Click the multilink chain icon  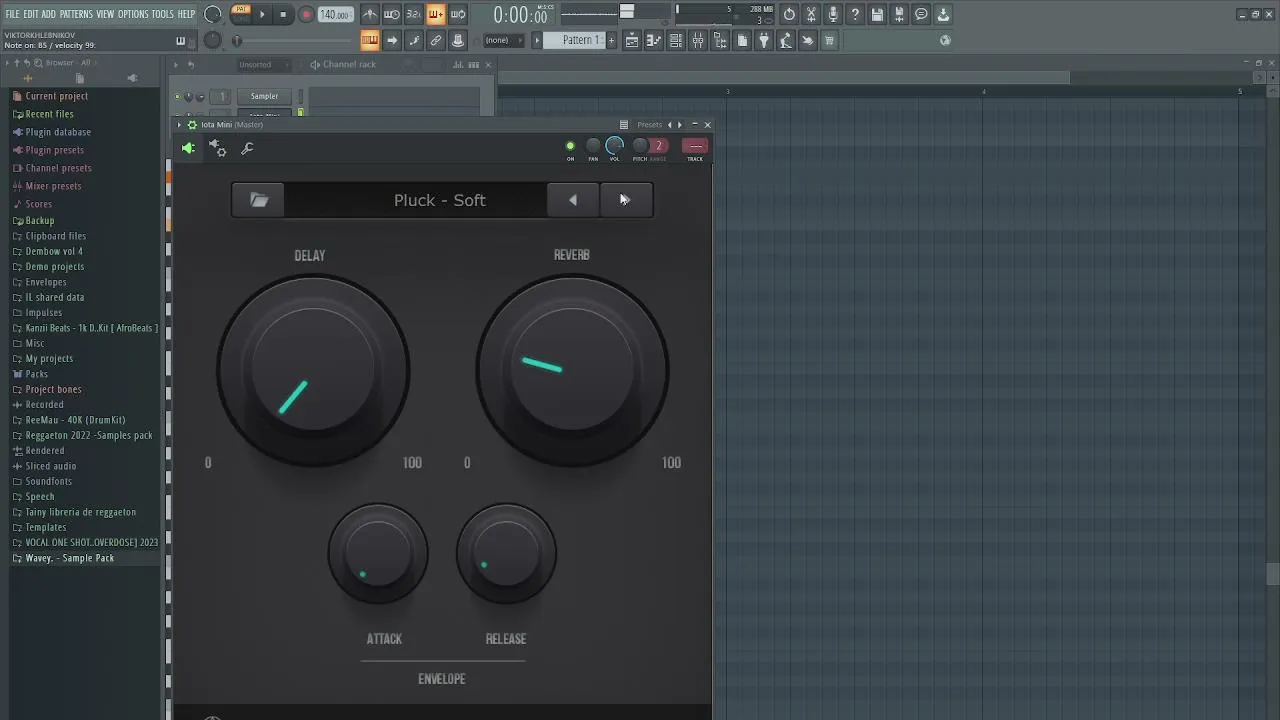(x=436, y=40)
